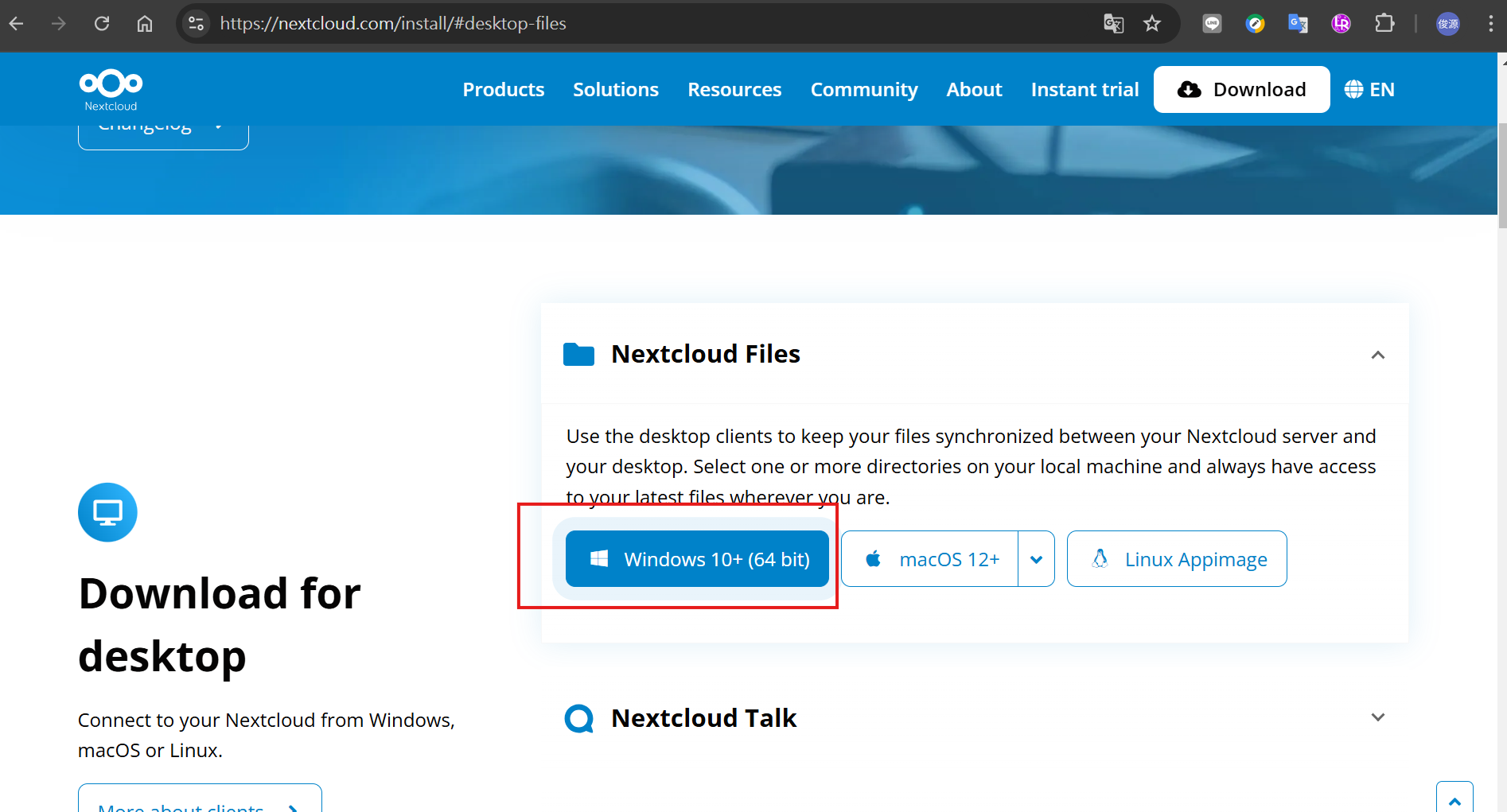1507x812 pixels.
Task: Open the macOS version dropdown arrow
Action: [1036, 559]
